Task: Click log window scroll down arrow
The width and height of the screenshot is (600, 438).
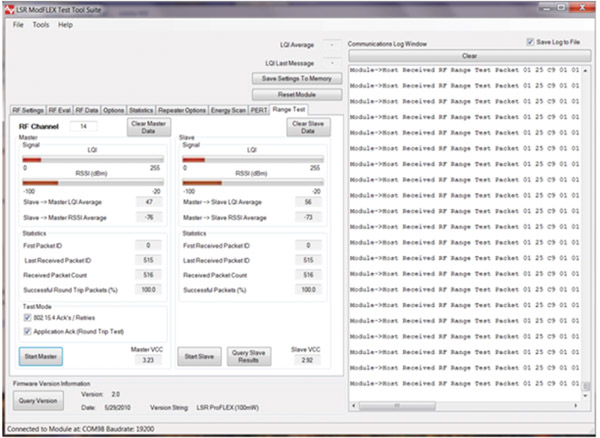Action: click(x=585, y=396)
